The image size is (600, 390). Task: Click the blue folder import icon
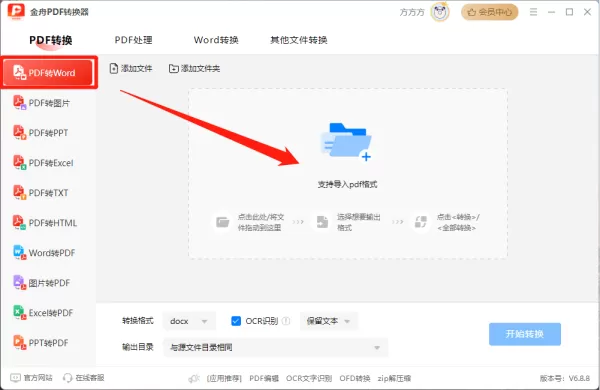click(346, 142)
